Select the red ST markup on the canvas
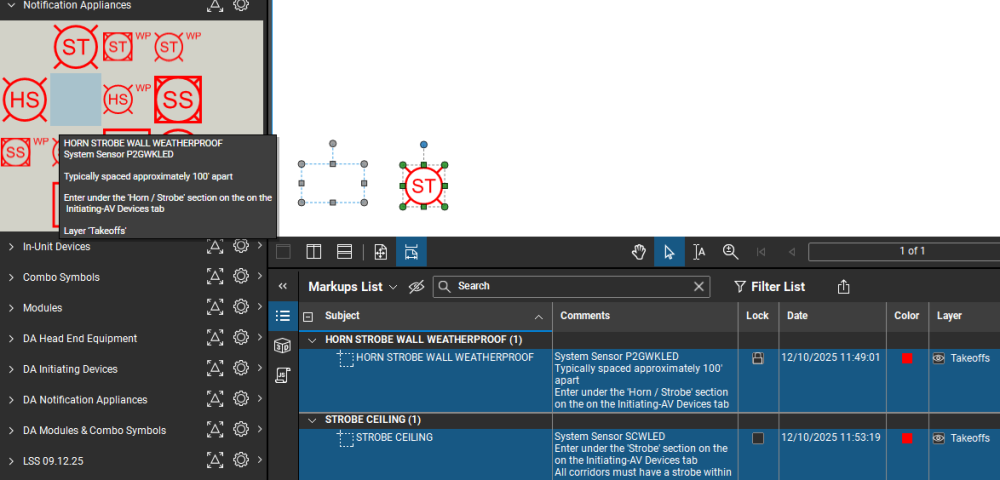The width and height of the screenshot is (1000, 480). point(423,185)
